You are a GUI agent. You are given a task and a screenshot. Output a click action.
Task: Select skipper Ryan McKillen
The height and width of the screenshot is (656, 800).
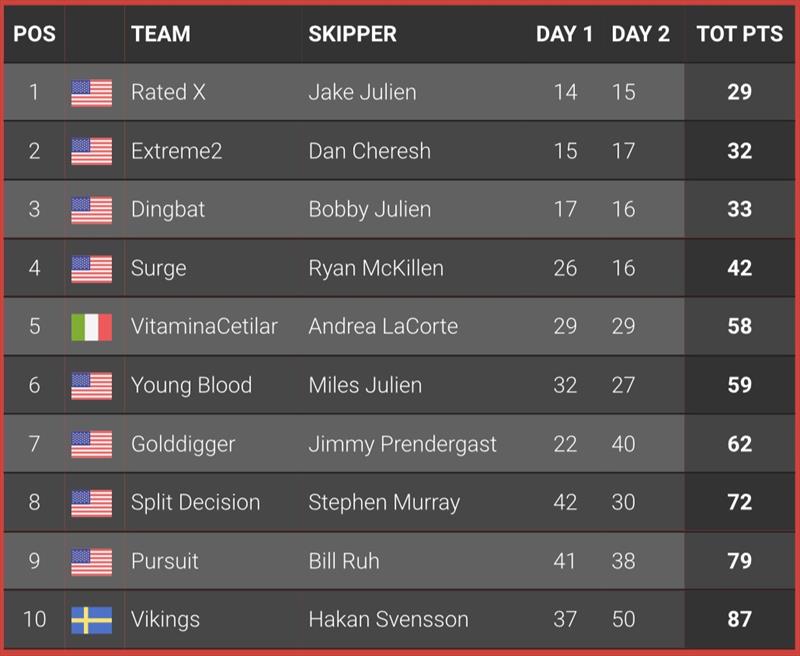[x=376, y=268]
